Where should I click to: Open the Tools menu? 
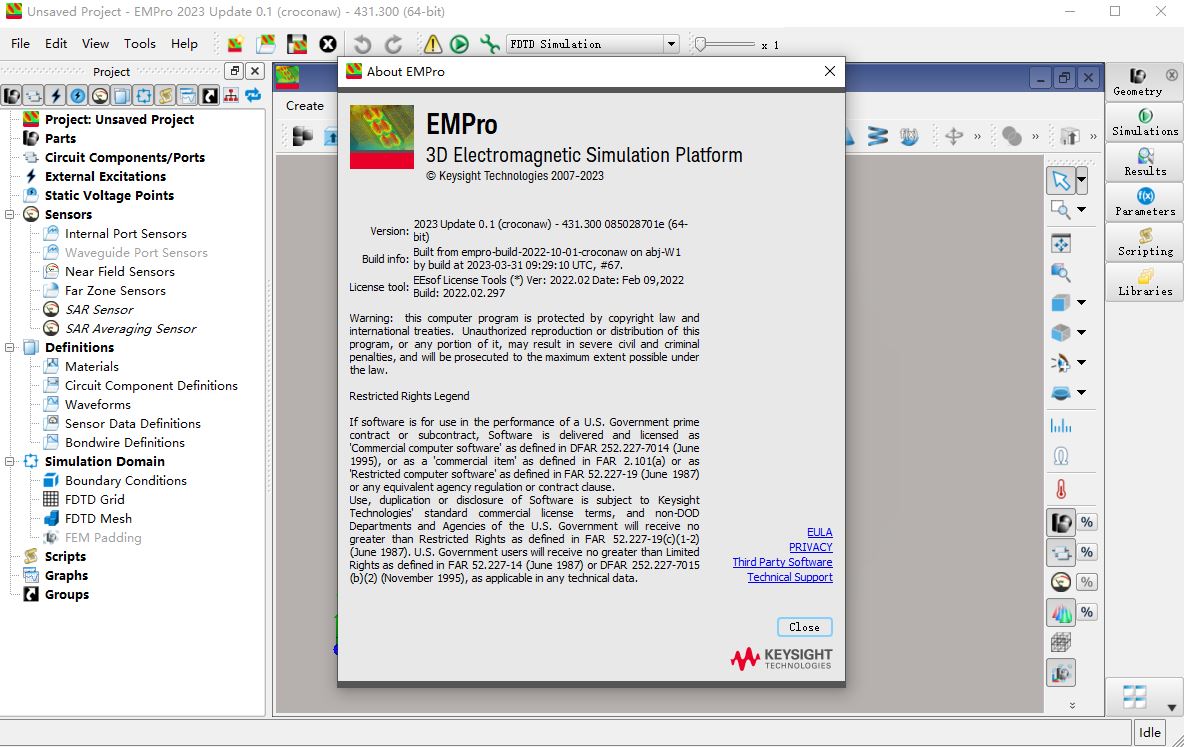pyautogui.click(x=139, y=43)
